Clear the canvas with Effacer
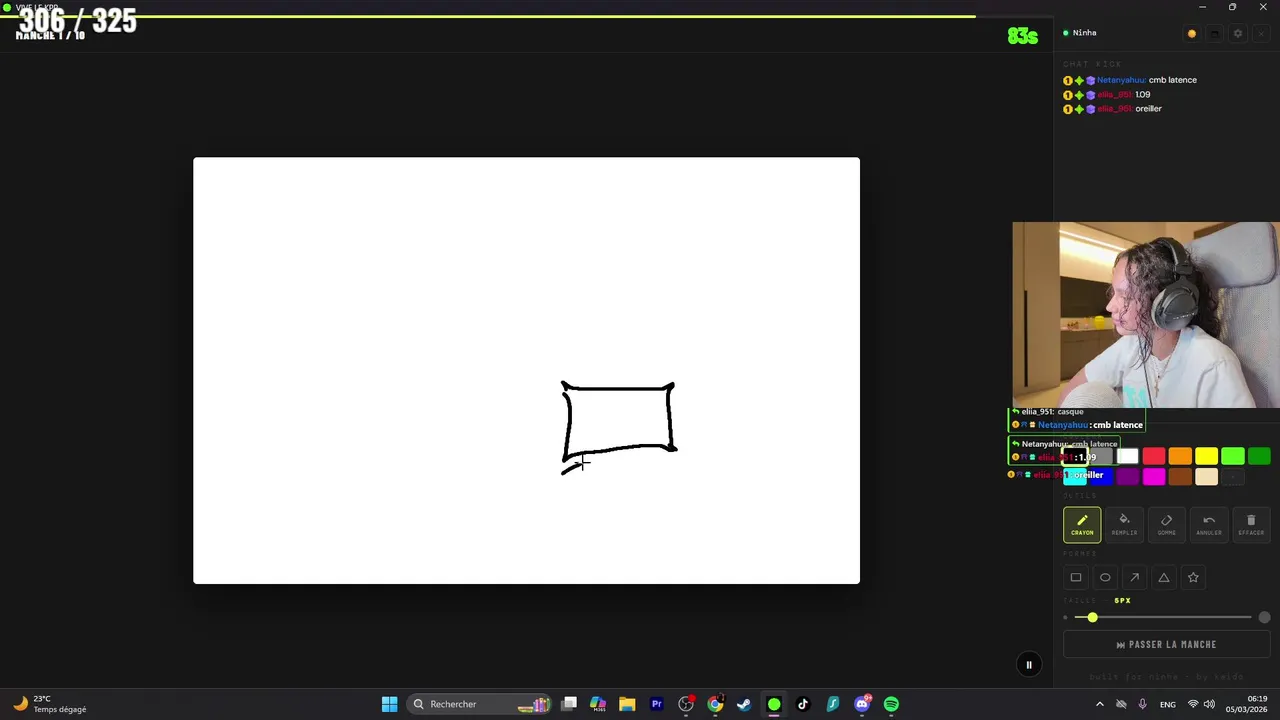Screen dimensions: 1280x720 (1251, 525)
